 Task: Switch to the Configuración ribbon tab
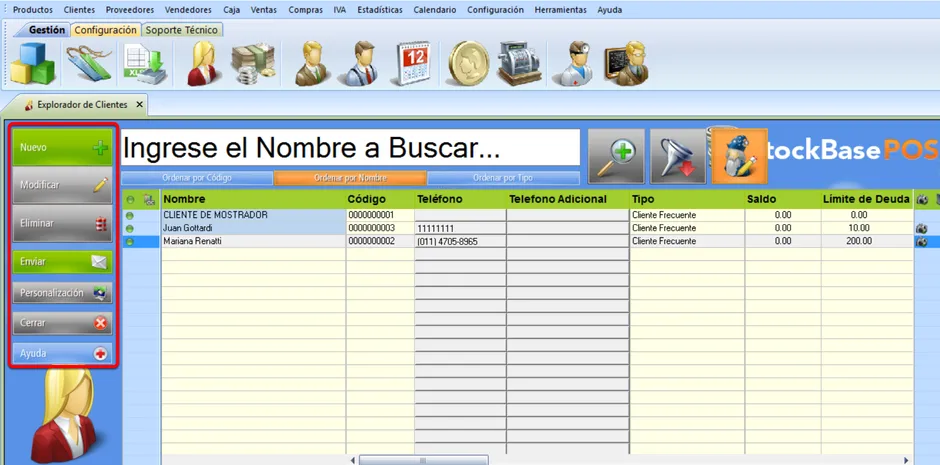[x=106, y=29]
